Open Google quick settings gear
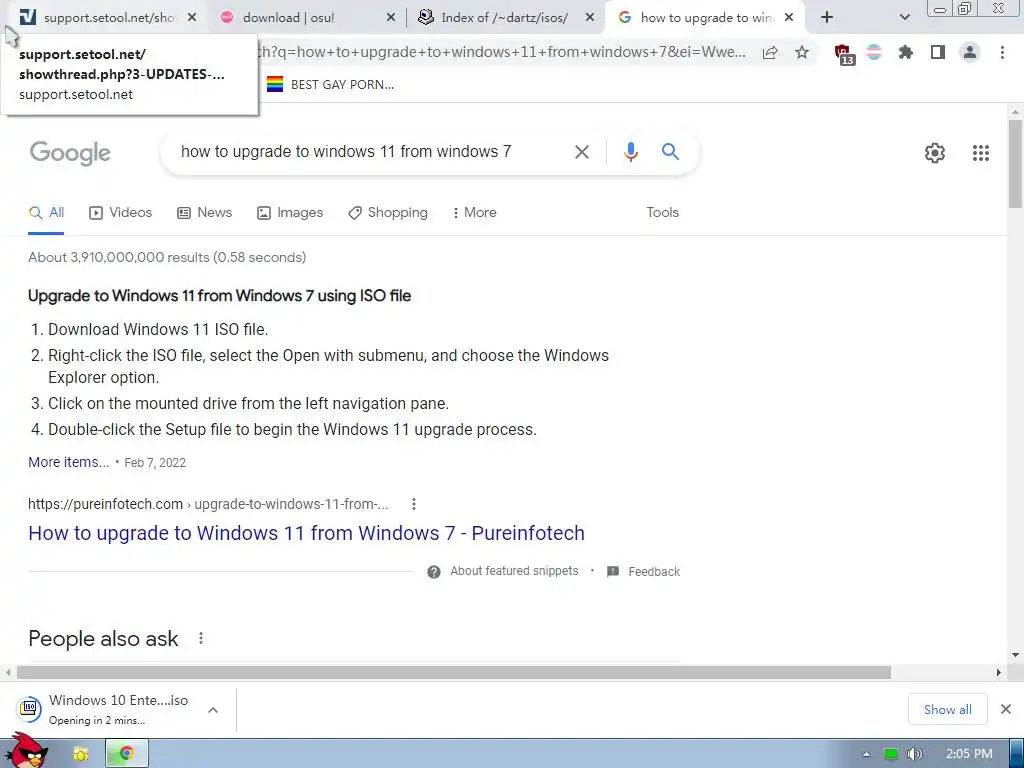The width and height of the screenshot is (1024, 768). [935, 153]
